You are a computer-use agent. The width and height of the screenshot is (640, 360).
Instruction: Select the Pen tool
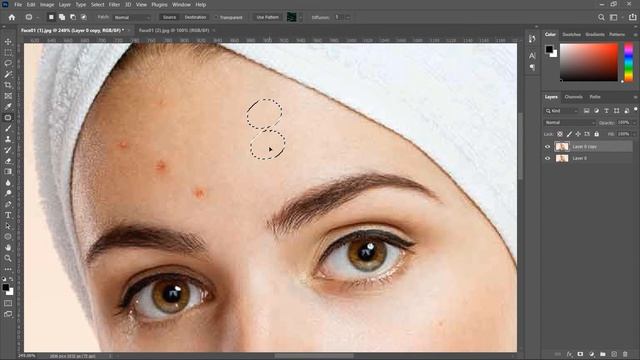pyautogui.click(x=8, y=204)
